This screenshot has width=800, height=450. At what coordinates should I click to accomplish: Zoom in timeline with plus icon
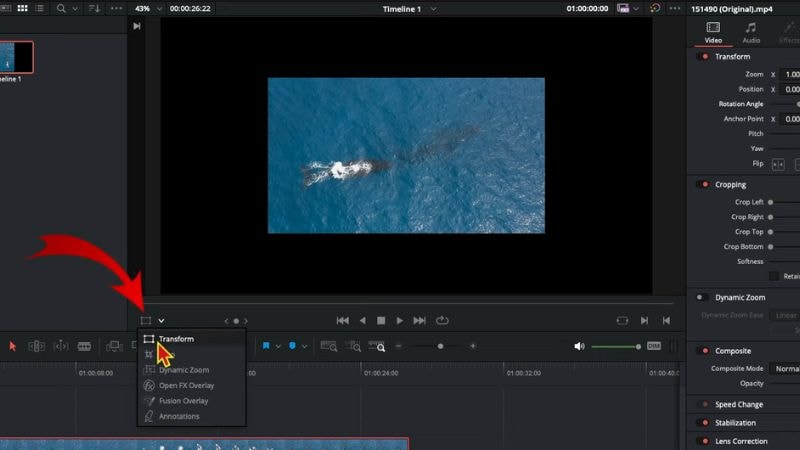pos(473,346)
